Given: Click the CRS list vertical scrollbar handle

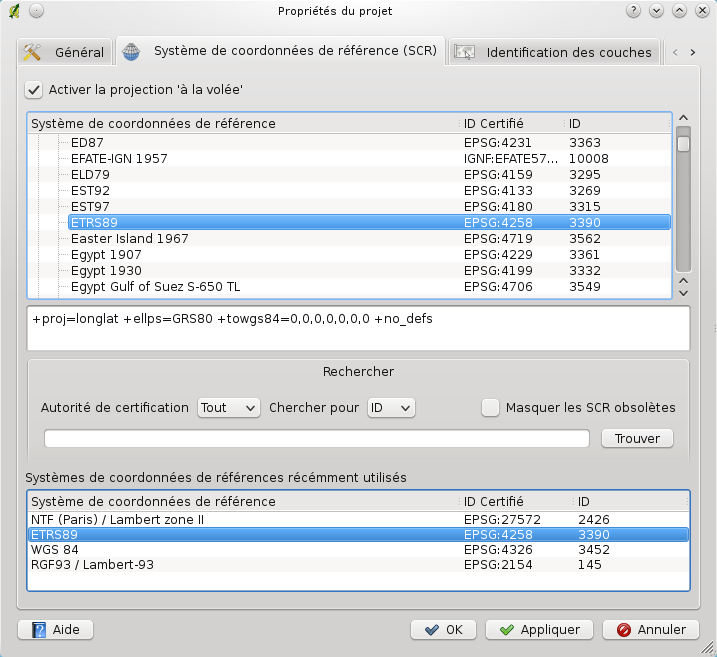Looking at the screenshot, I should 683,144.
